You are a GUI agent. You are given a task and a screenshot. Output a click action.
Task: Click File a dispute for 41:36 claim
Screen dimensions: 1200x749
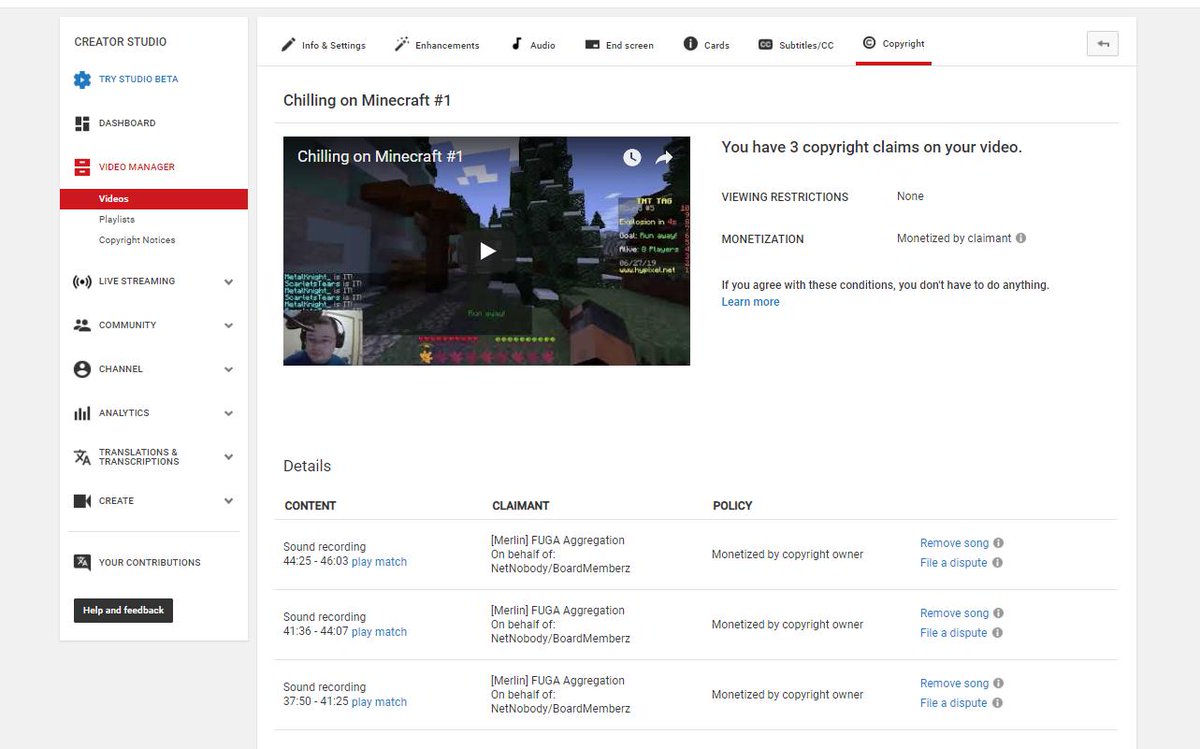(x=953, y=633)
